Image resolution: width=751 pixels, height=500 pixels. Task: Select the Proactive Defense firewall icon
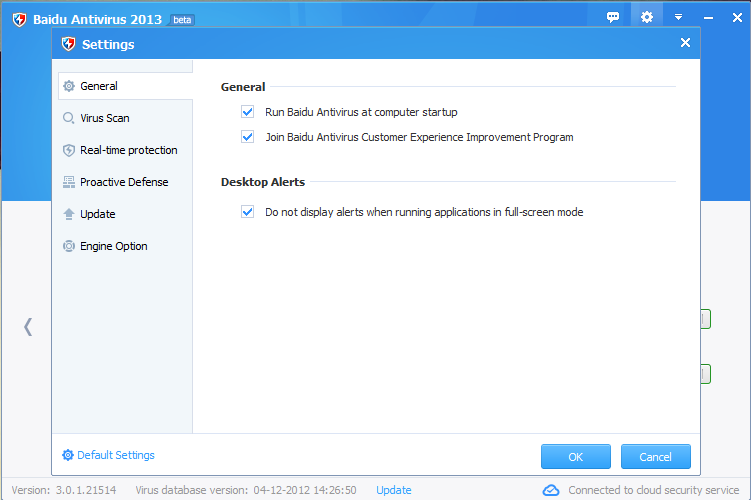pyautogui.click(x=69, y=182)
